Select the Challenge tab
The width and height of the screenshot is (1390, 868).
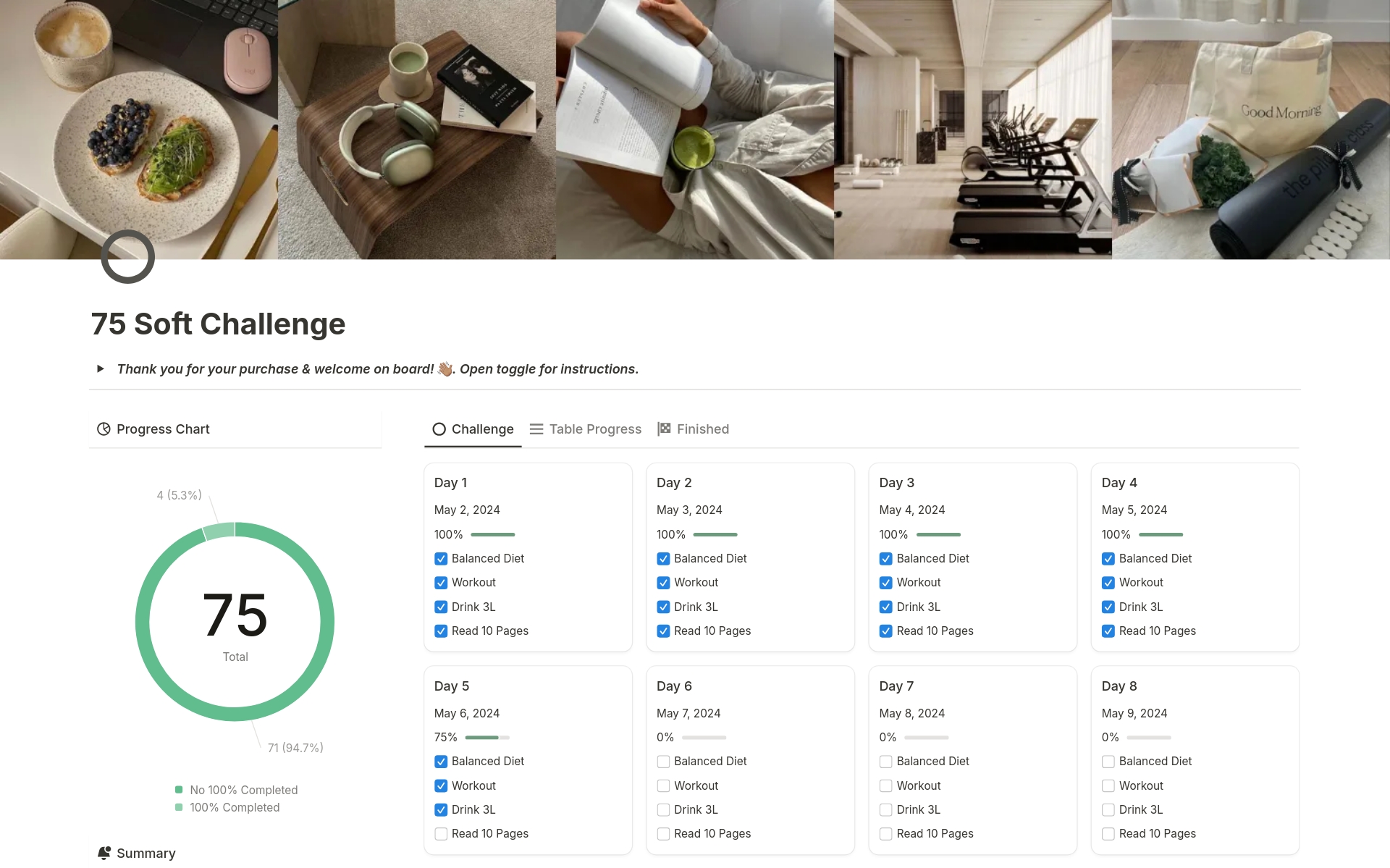tap(481, 429)
